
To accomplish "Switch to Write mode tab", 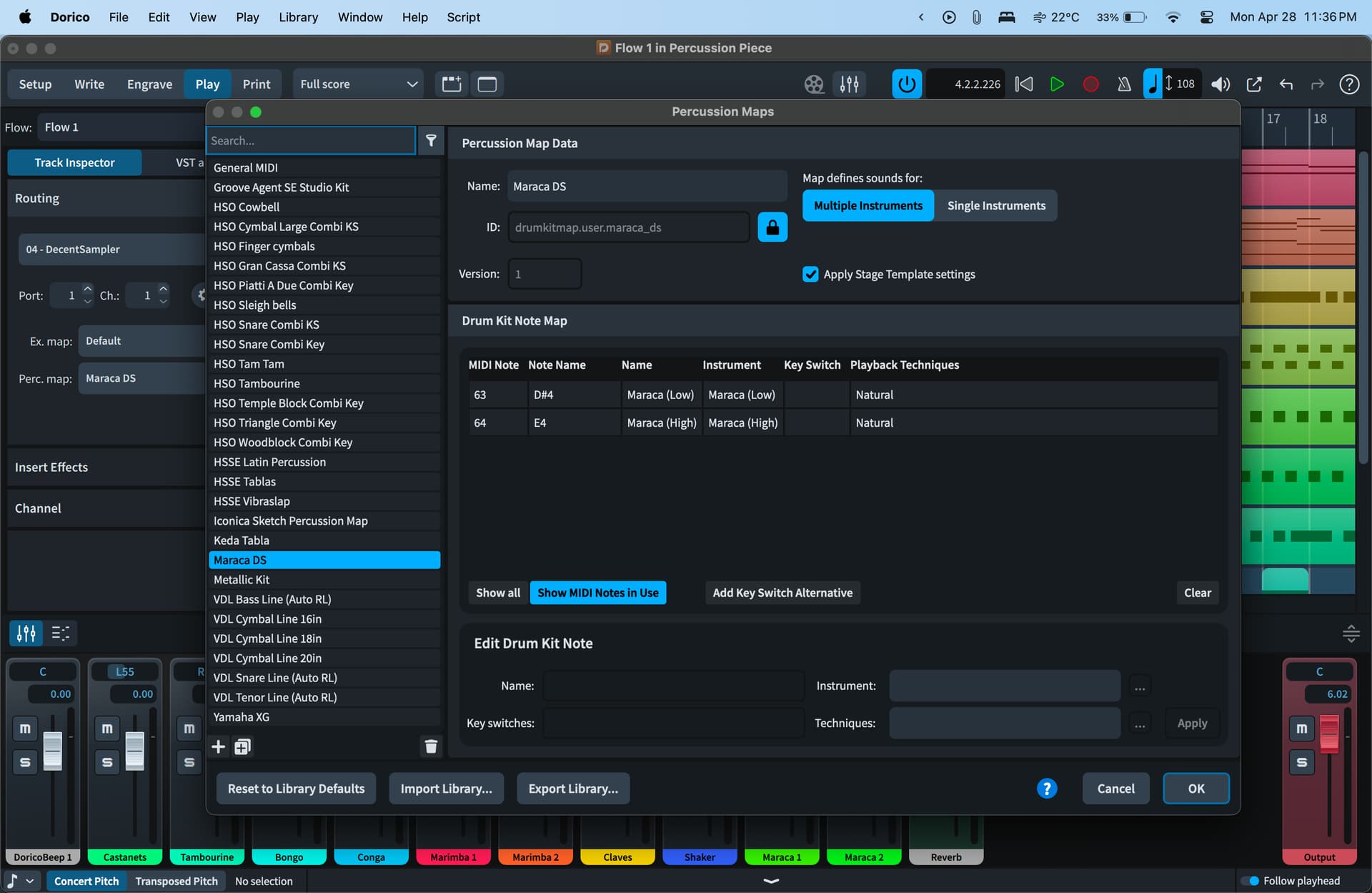I will 89,84.
